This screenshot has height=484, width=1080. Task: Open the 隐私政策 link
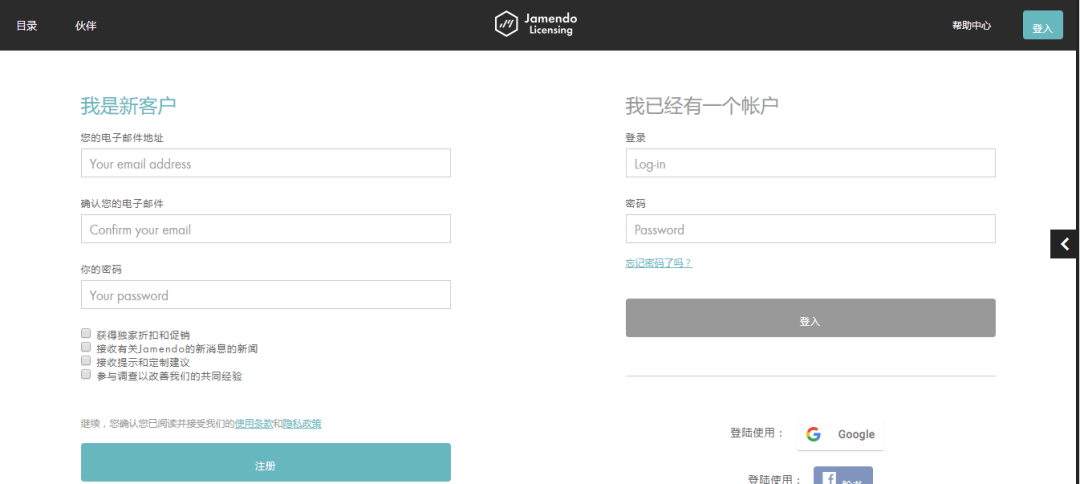(x=302, y=423)
